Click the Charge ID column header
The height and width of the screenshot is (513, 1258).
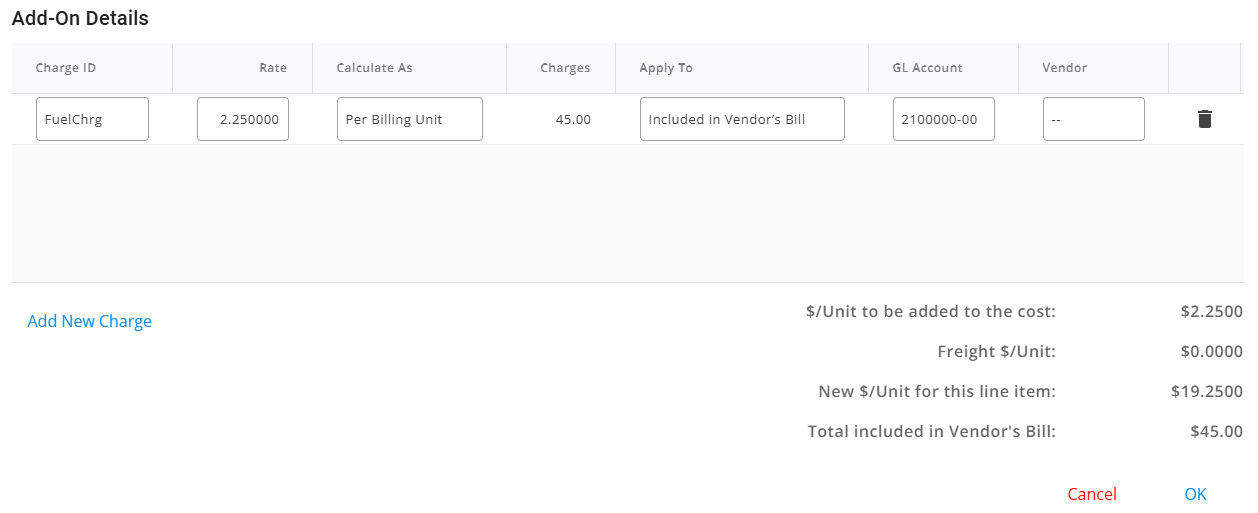66,68
